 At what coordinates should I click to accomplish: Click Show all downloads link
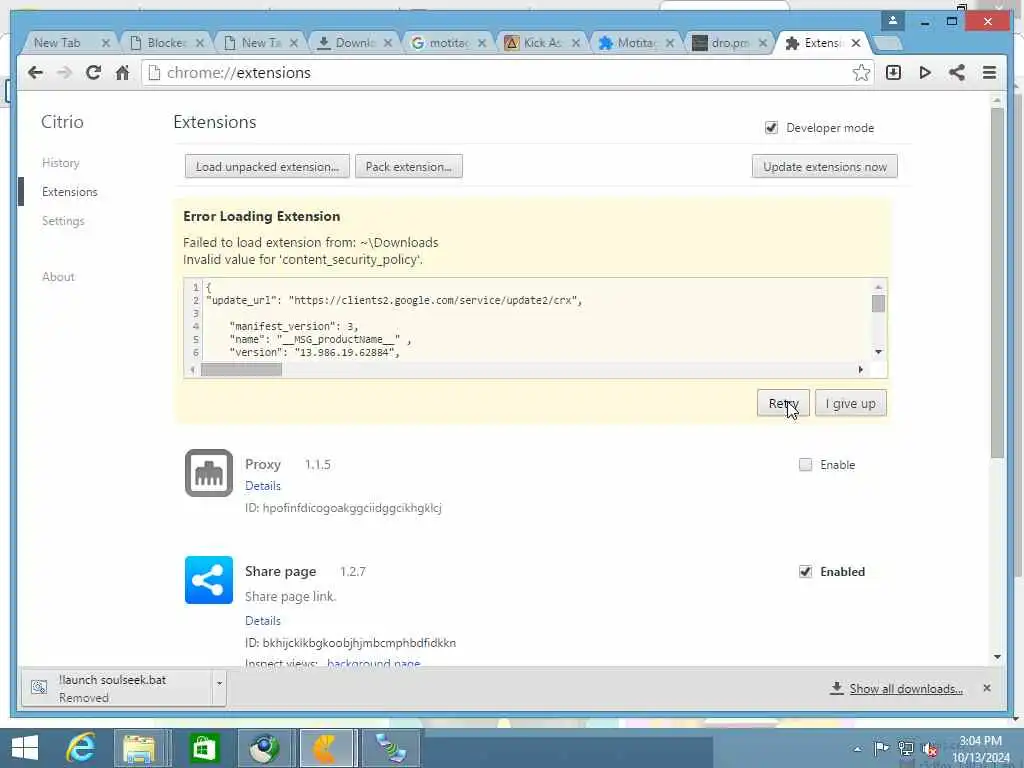tap(906, 689)
